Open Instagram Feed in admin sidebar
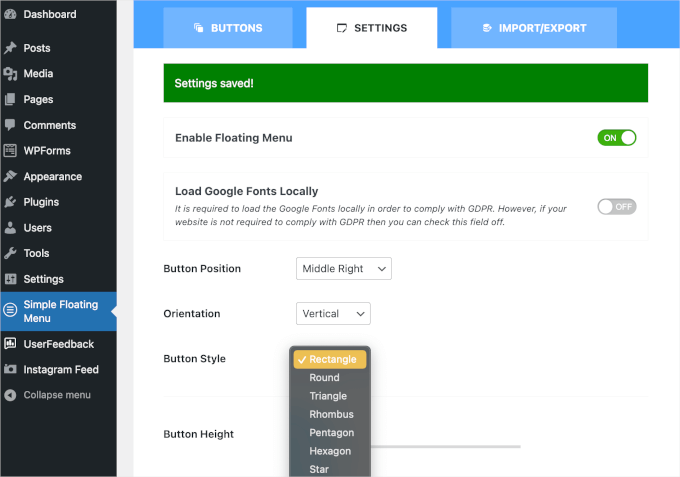The image size is (680, 477). 58,369
